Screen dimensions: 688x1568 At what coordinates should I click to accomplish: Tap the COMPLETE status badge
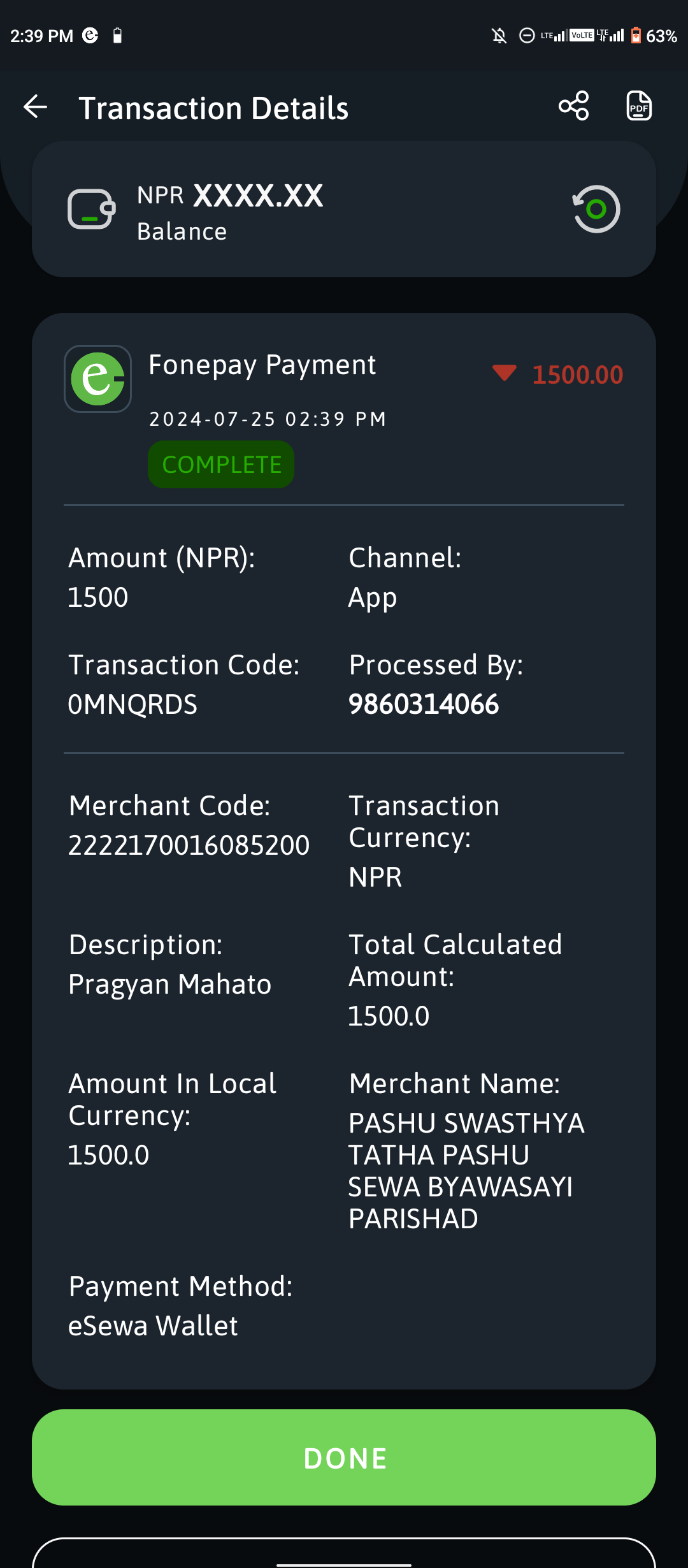(x=221, y=465)
